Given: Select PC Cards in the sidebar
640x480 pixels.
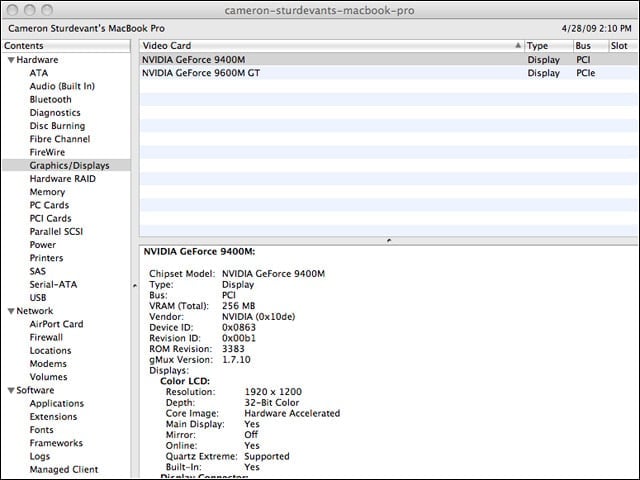Looking at the screenshot, I should (x=49, y=205).
